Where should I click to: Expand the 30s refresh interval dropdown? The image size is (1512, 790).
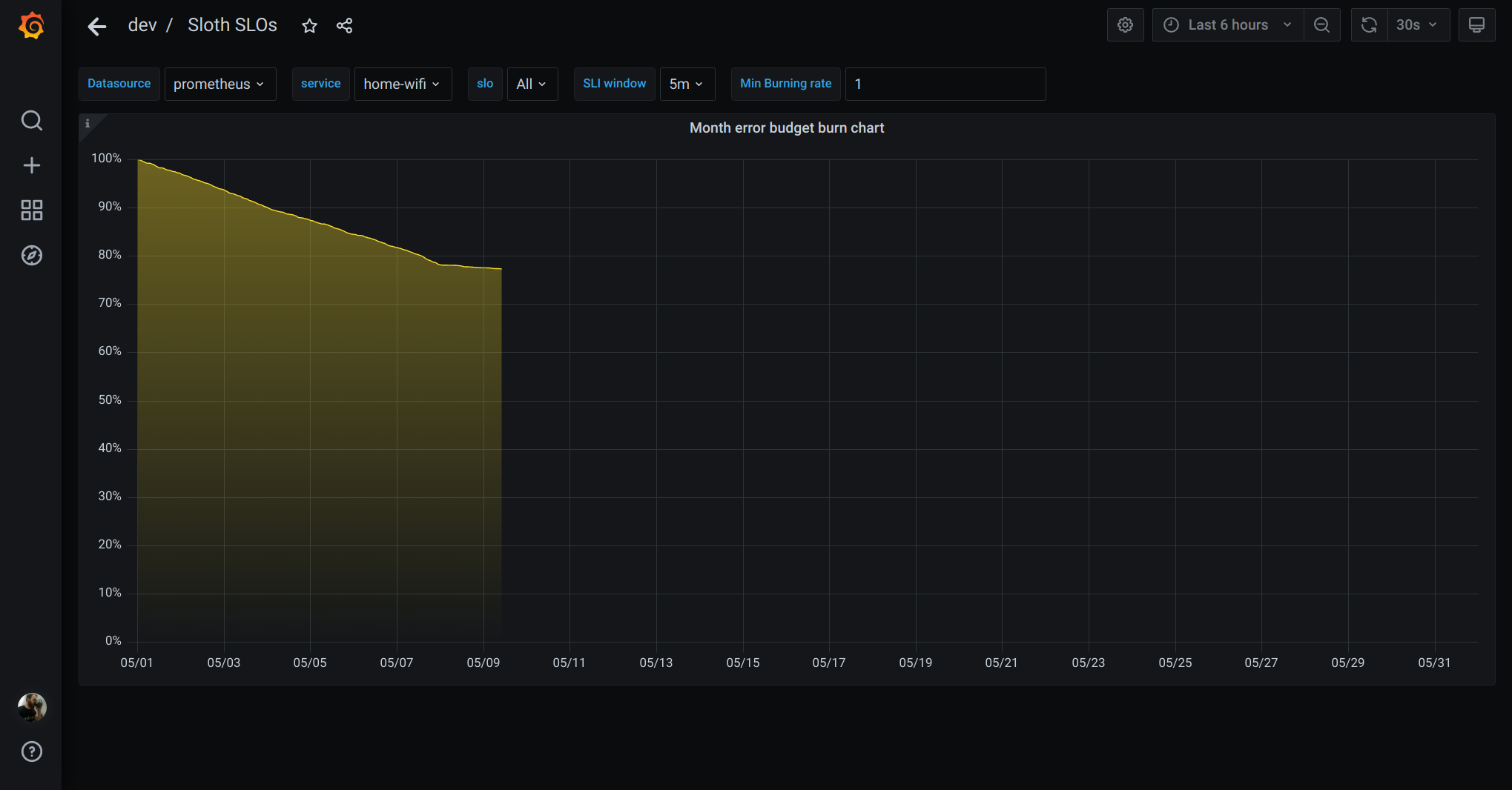(1418, 25)
